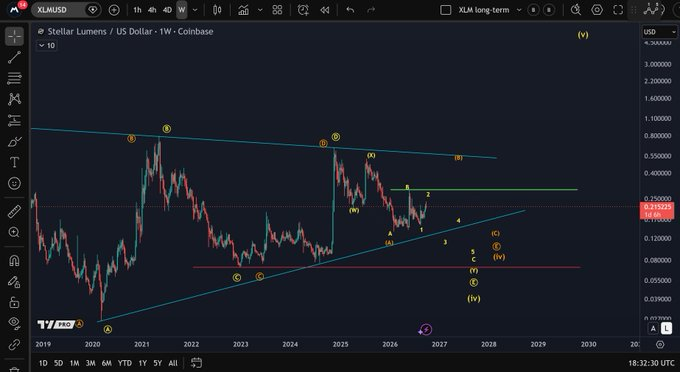680x372 pixels.
Task: Set chart range to 3M
Action: (x=90, y=363)
